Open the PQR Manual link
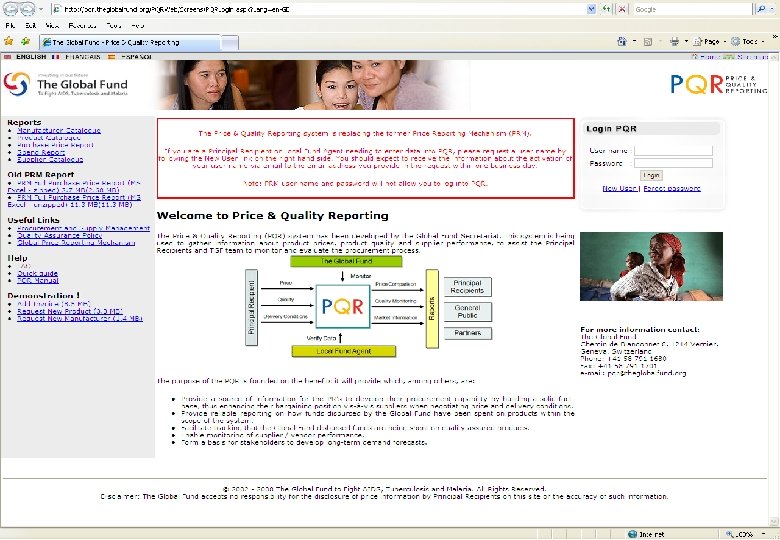 (38, 280)
